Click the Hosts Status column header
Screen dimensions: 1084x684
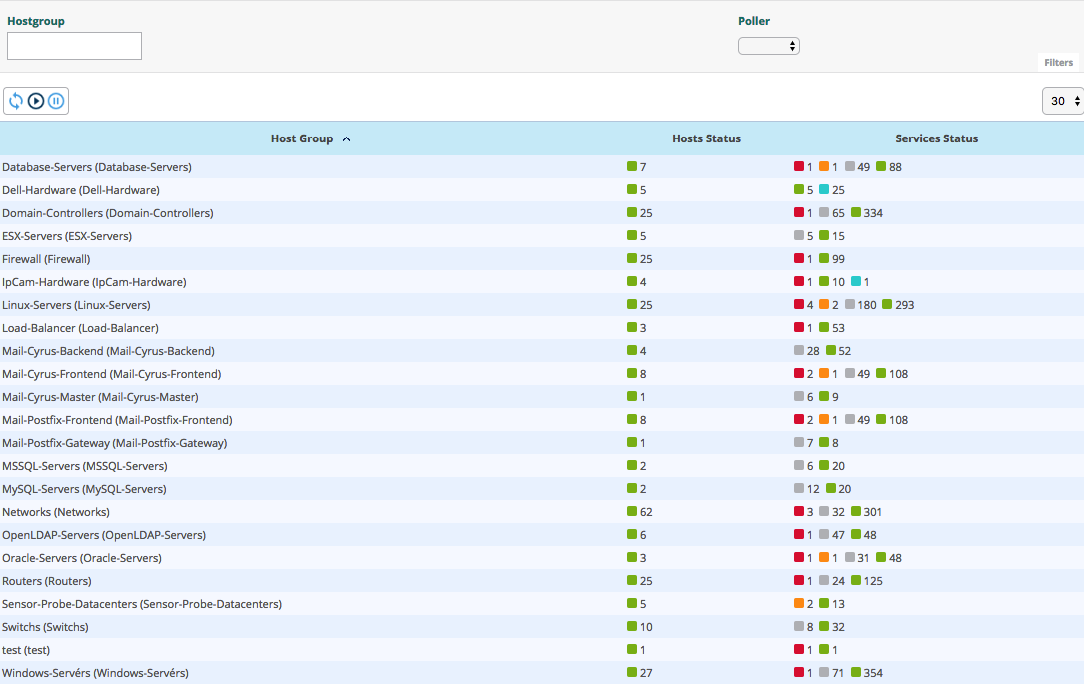(706, 139)
